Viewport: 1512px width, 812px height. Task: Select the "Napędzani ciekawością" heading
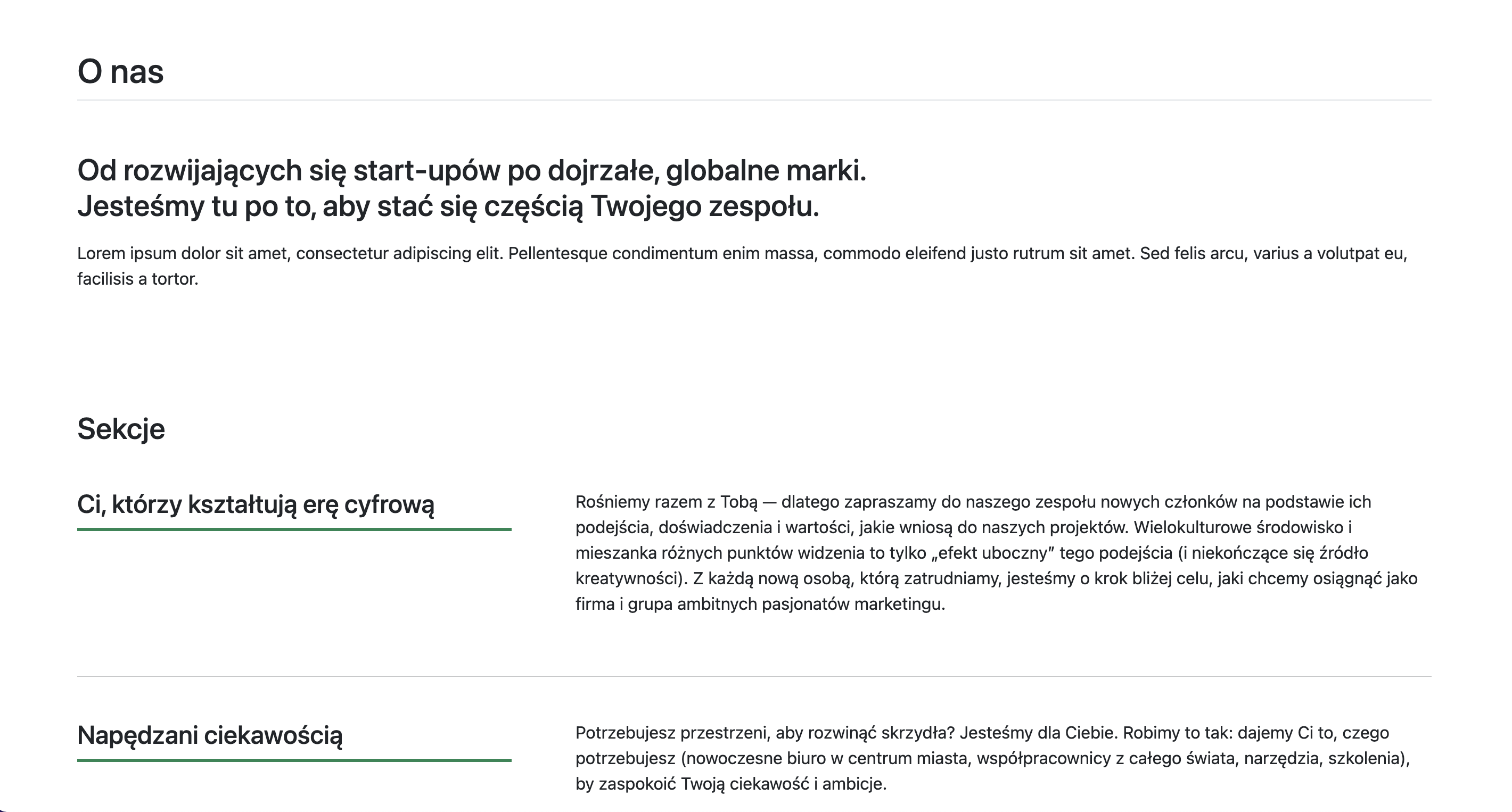(210, 735)
